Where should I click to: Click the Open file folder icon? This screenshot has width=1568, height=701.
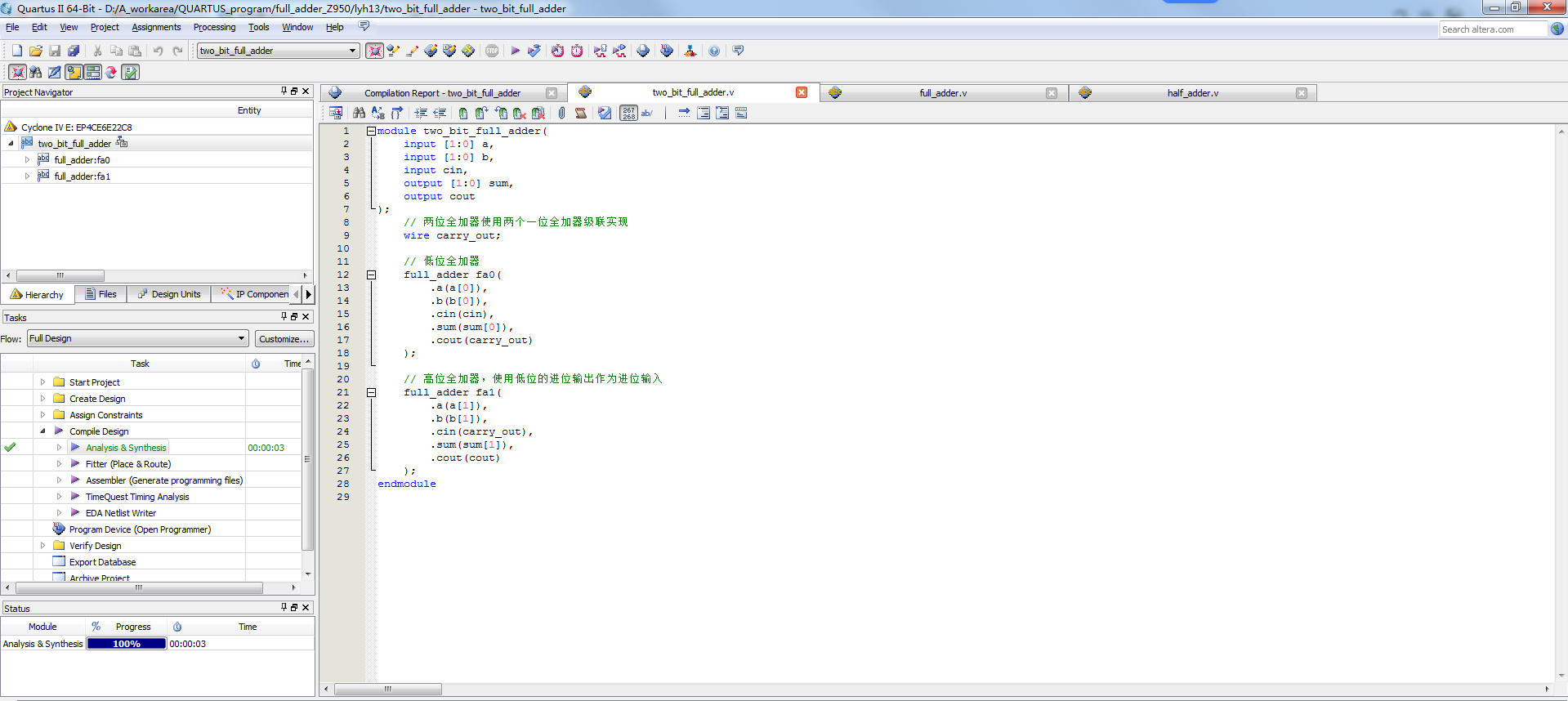[x=36, y=51]
